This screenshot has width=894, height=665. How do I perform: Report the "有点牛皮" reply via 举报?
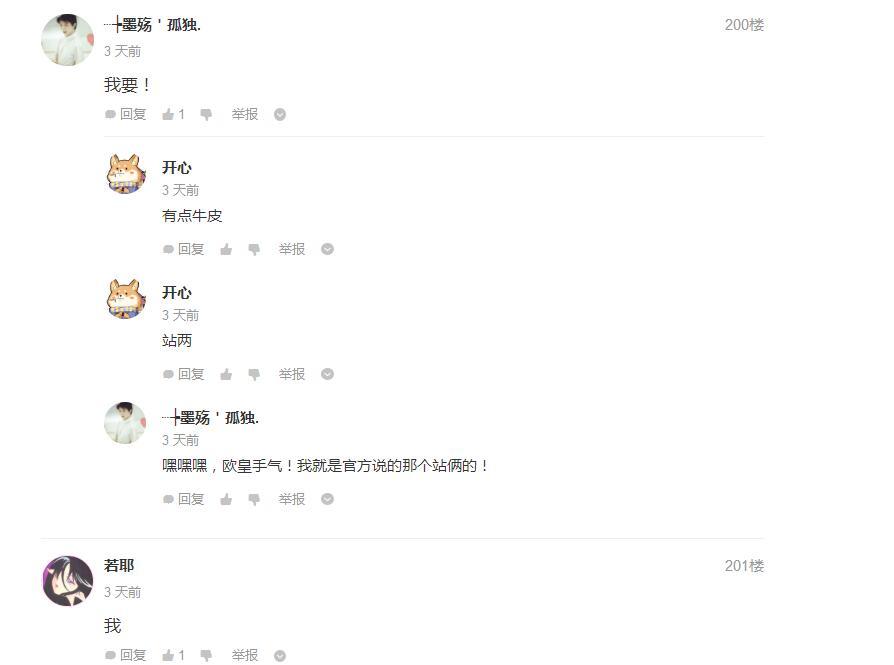(x=292, y=249)
